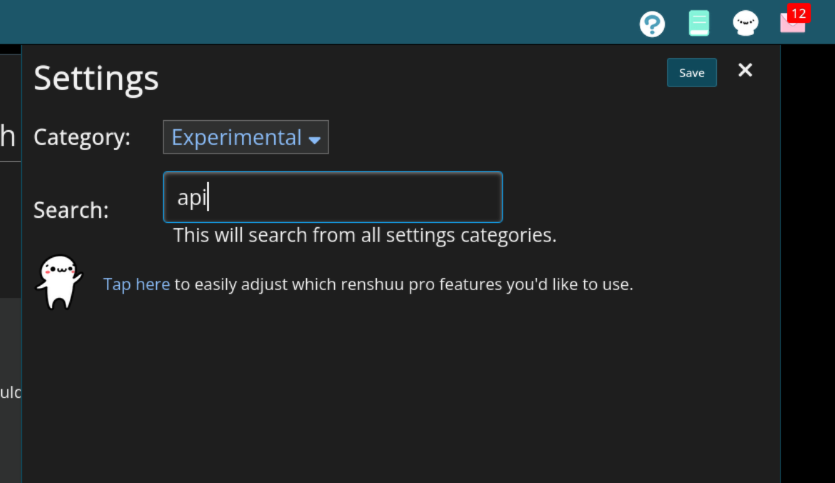Focus the search field containing "api"
Image resolution: width=835 pixels, height=483 pixels.
333,197
